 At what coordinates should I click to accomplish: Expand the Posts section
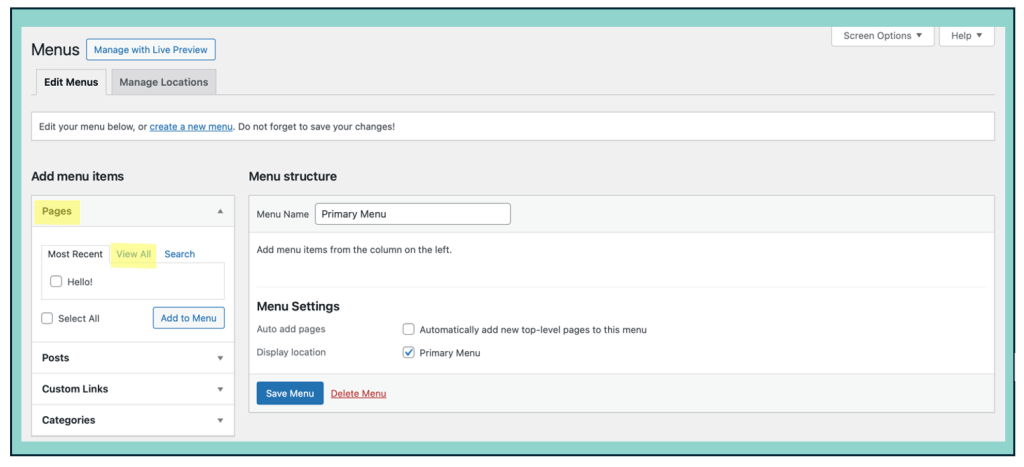[220, 358]
